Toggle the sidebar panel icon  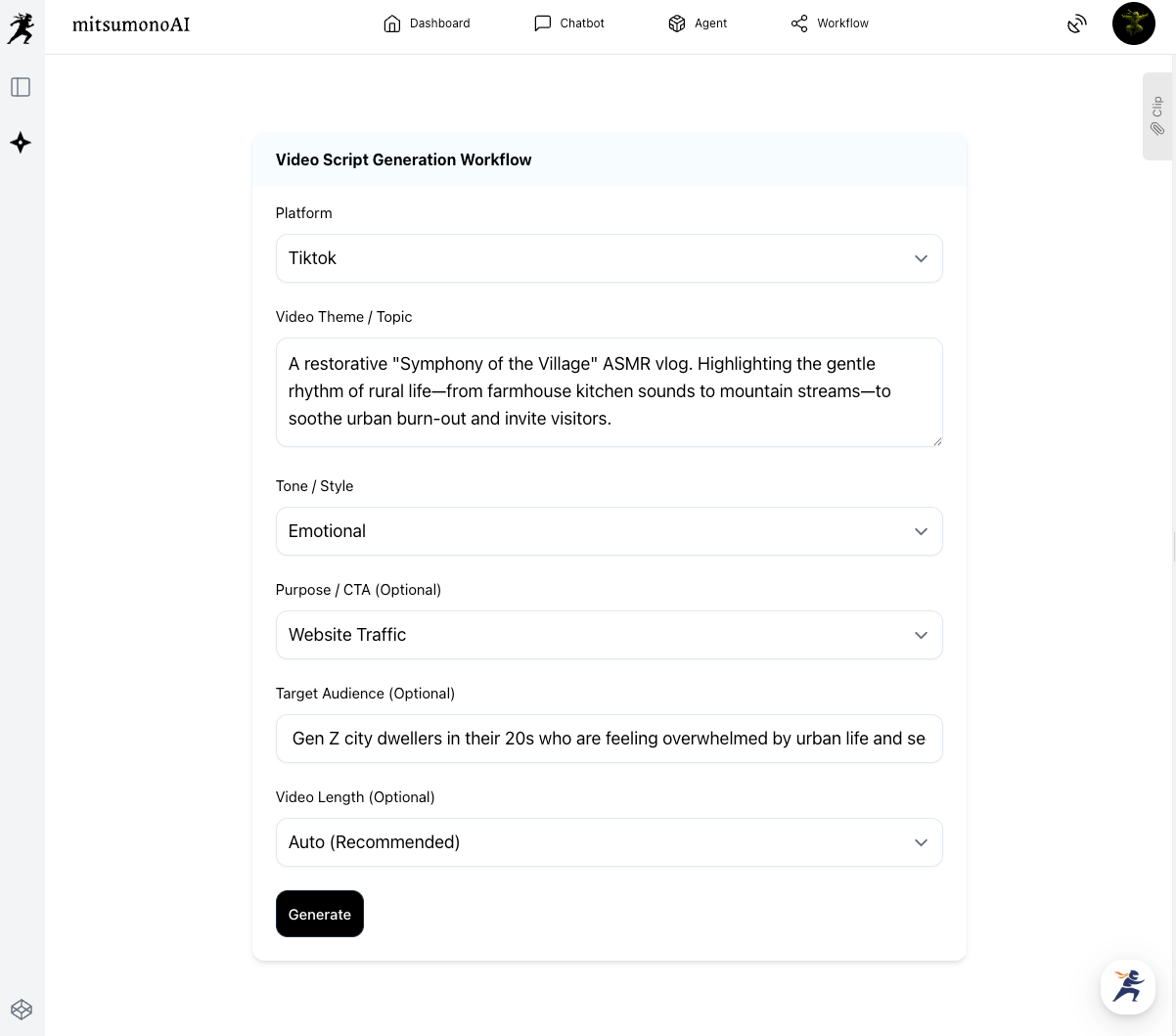pyautogui.click(x=21, y=87)
